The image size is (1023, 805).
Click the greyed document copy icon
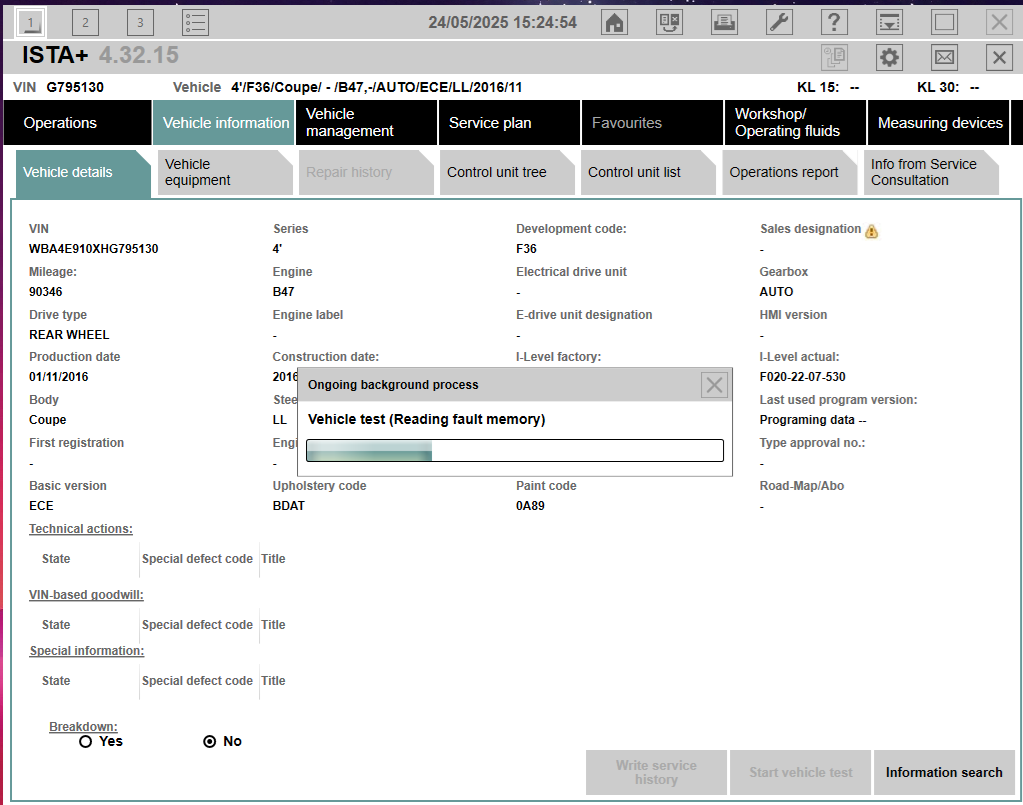point(834,57)
